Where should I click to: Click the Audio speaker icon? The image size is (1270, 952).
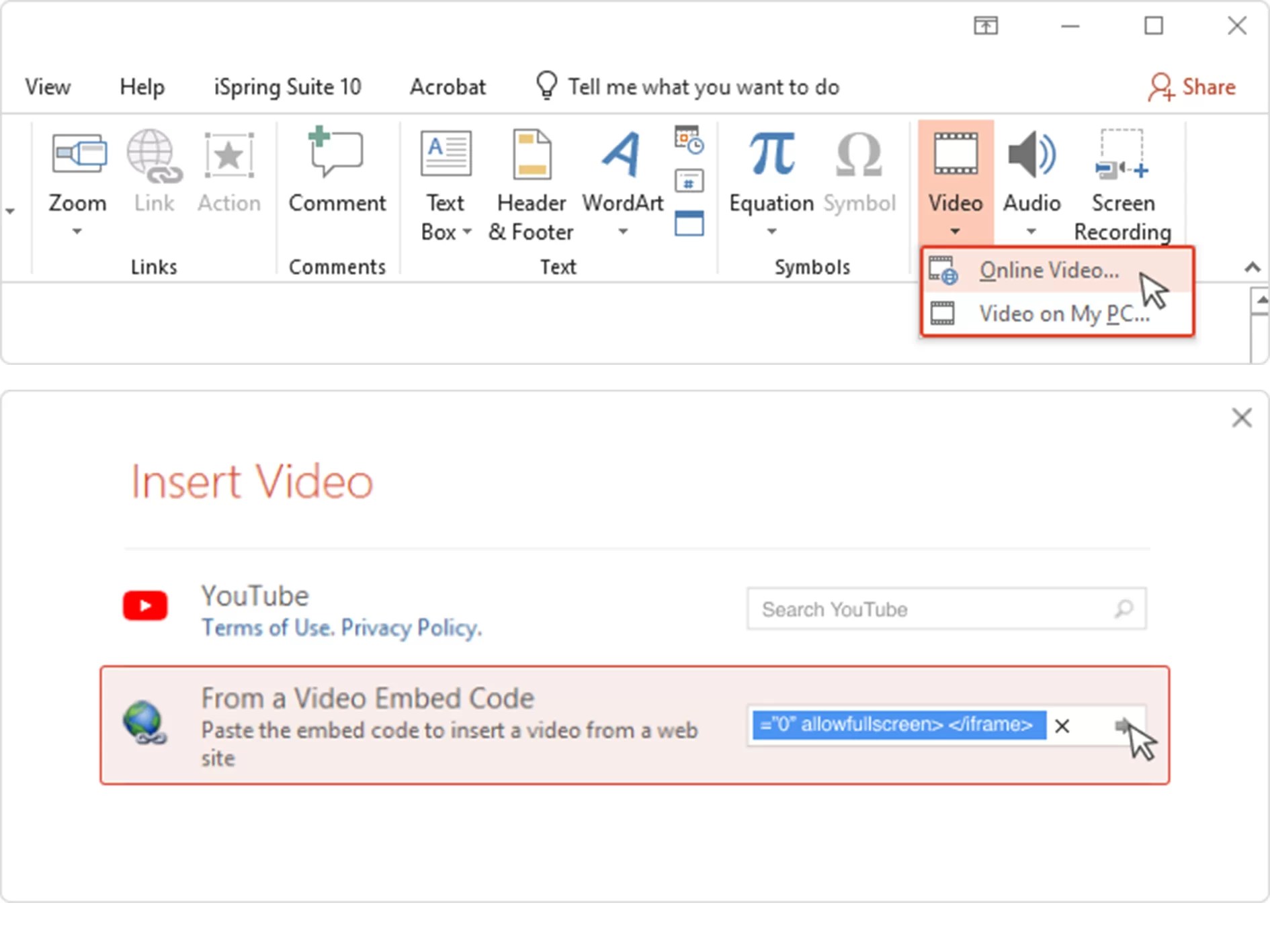1030,155
